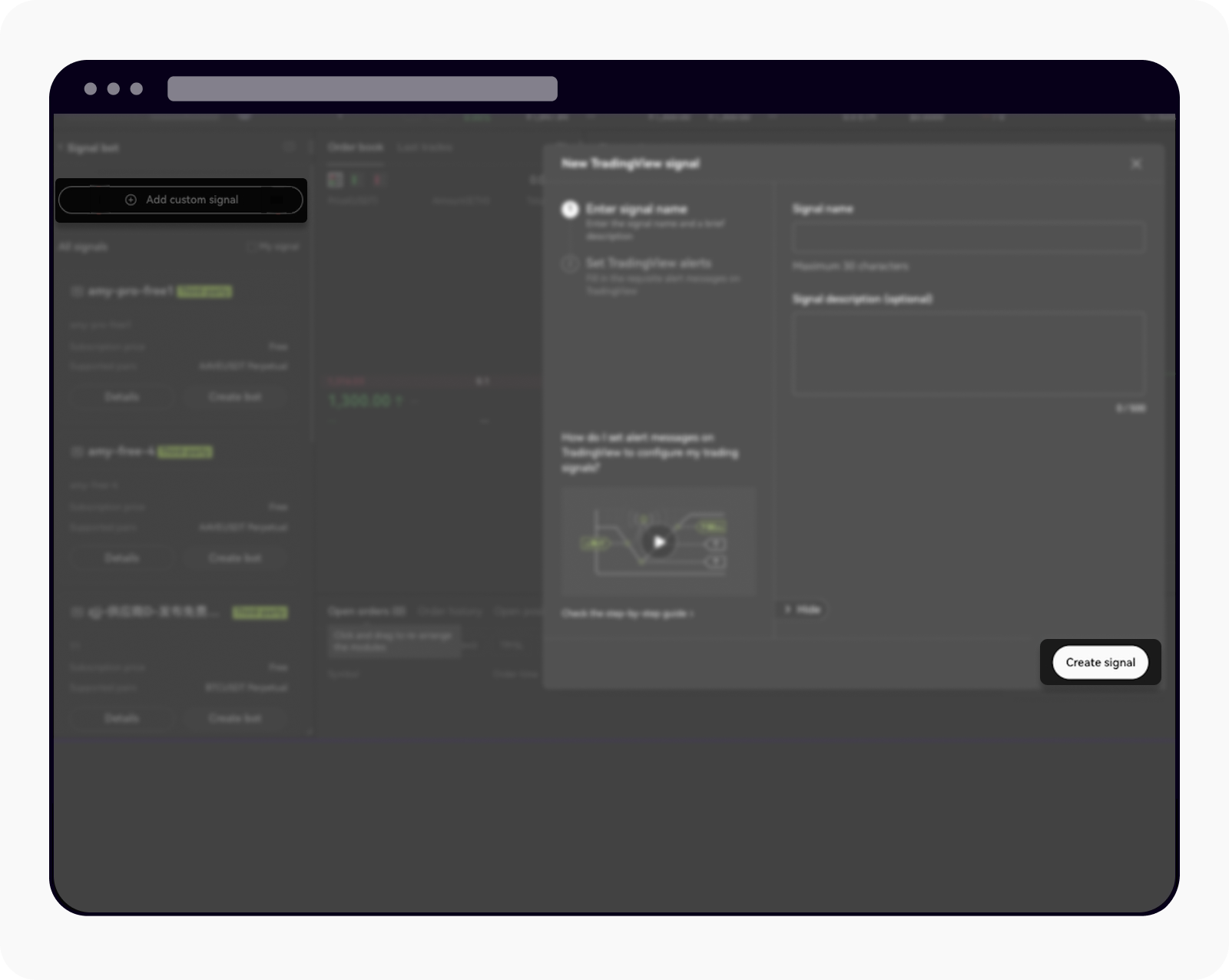Switch to the Last trades tab
This screenshot has width=1229, height=980.
(x=425, y=147)
